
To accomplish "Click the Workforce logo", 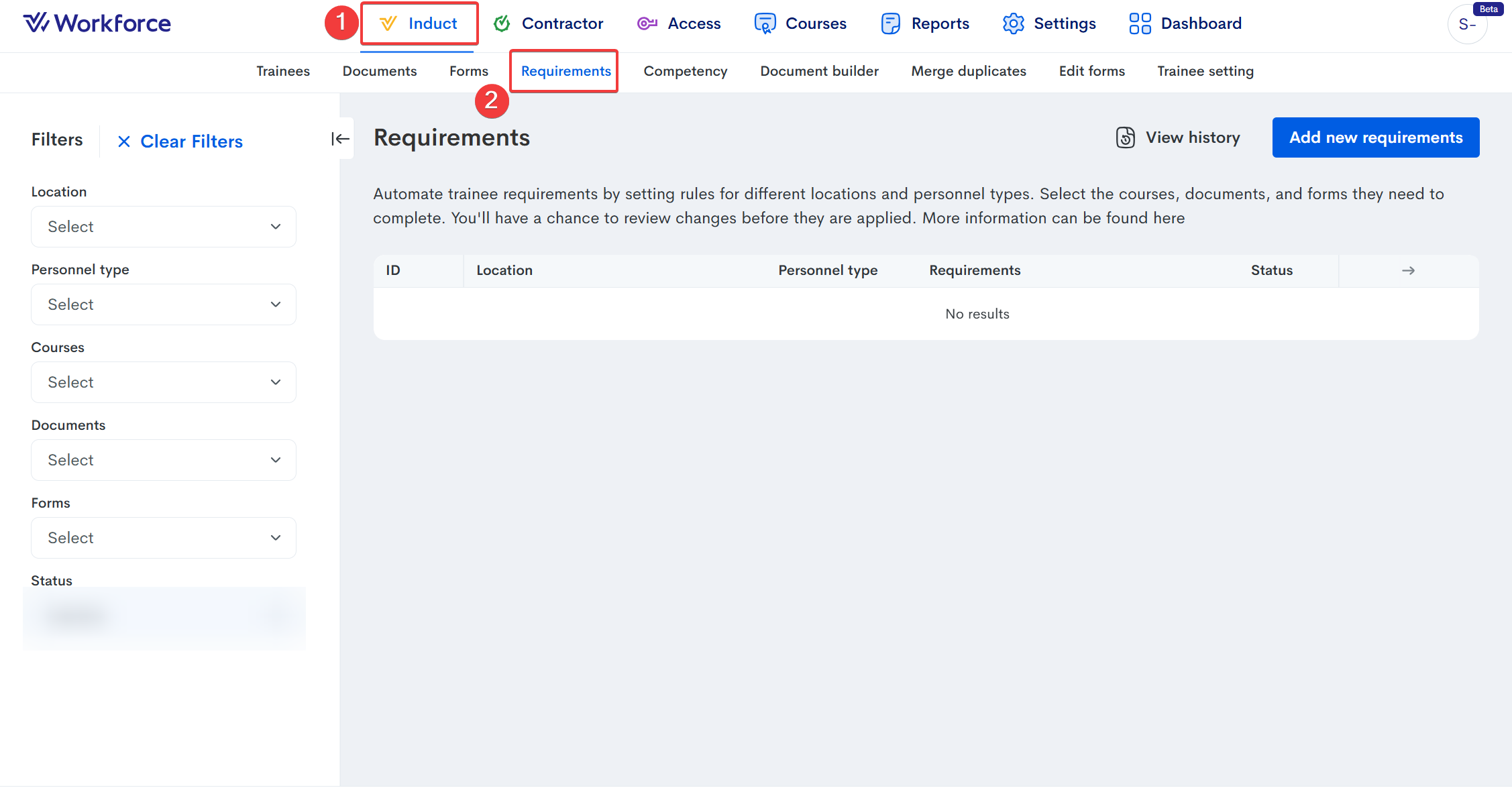I will click(x=97, y=23).
